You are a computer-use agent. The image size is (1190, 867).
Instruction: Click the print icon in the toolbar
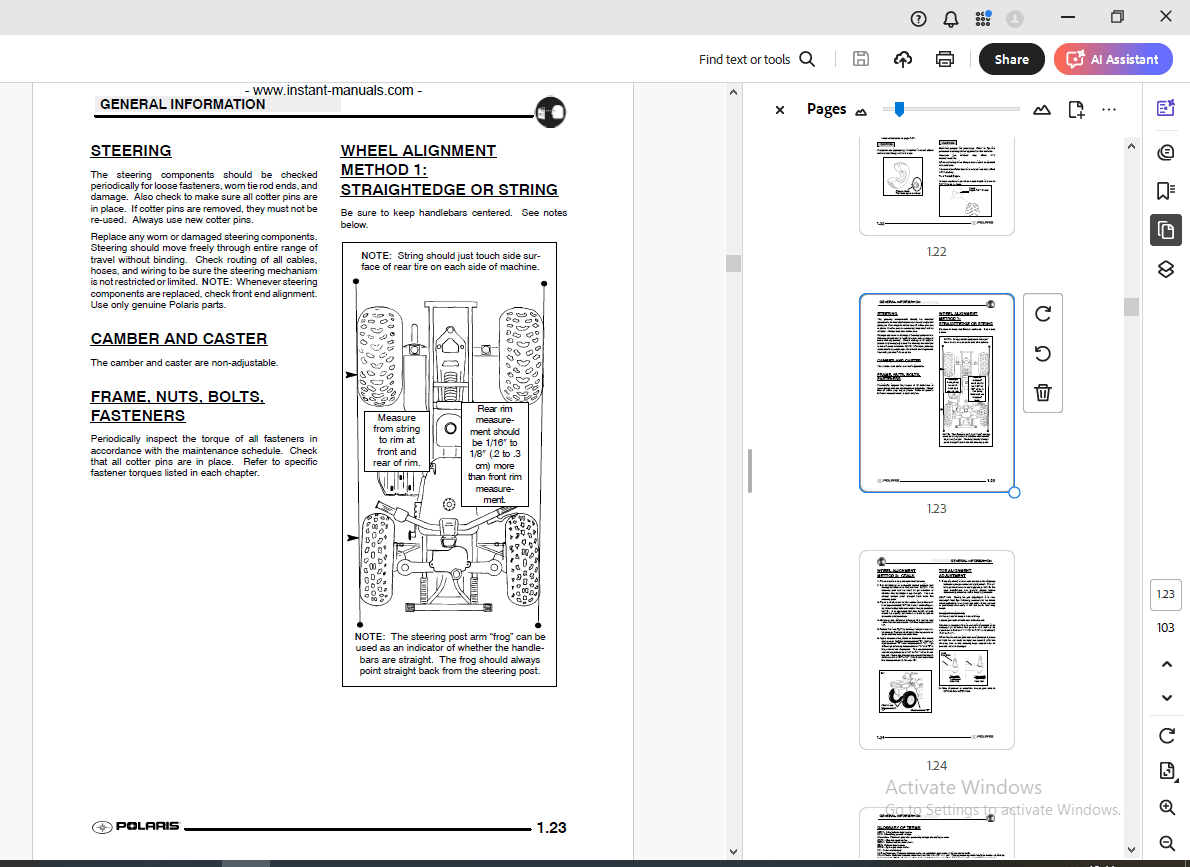[944, 59]
